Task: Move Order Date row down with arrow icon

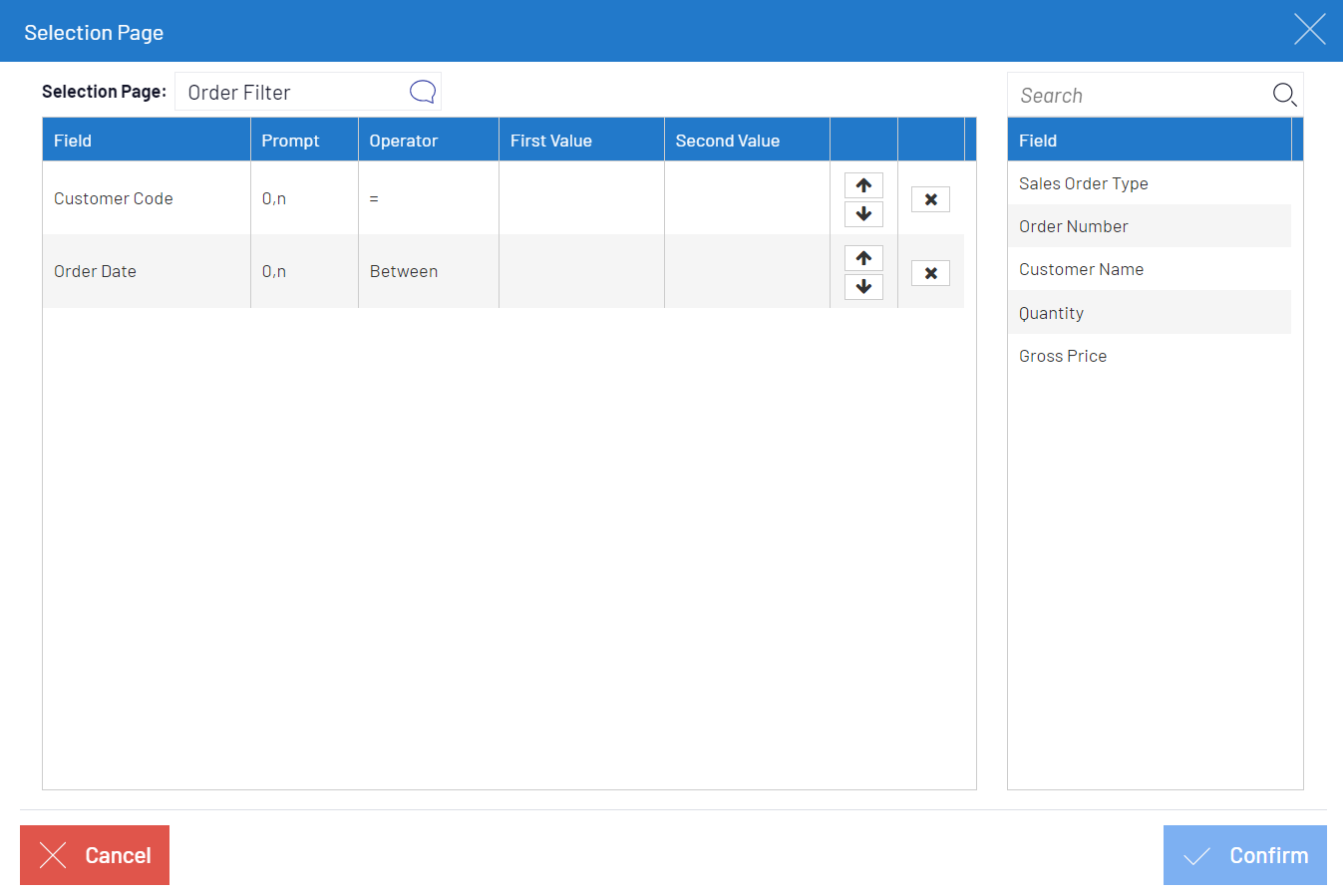Action: (x=863, y=286)
